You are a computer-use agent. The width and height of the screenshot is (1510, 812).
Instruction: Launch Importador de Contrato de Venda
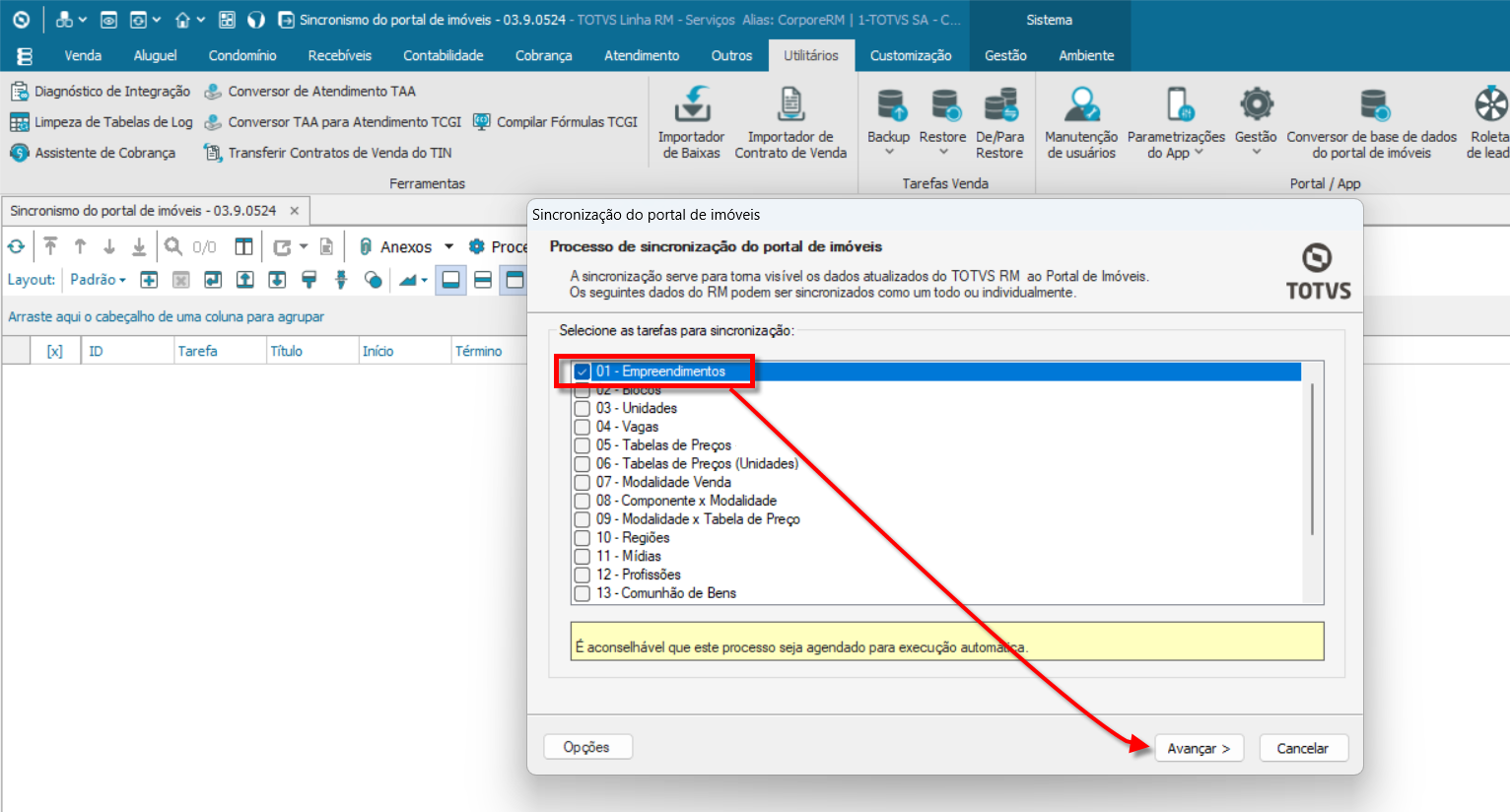[x=790, y=122]
